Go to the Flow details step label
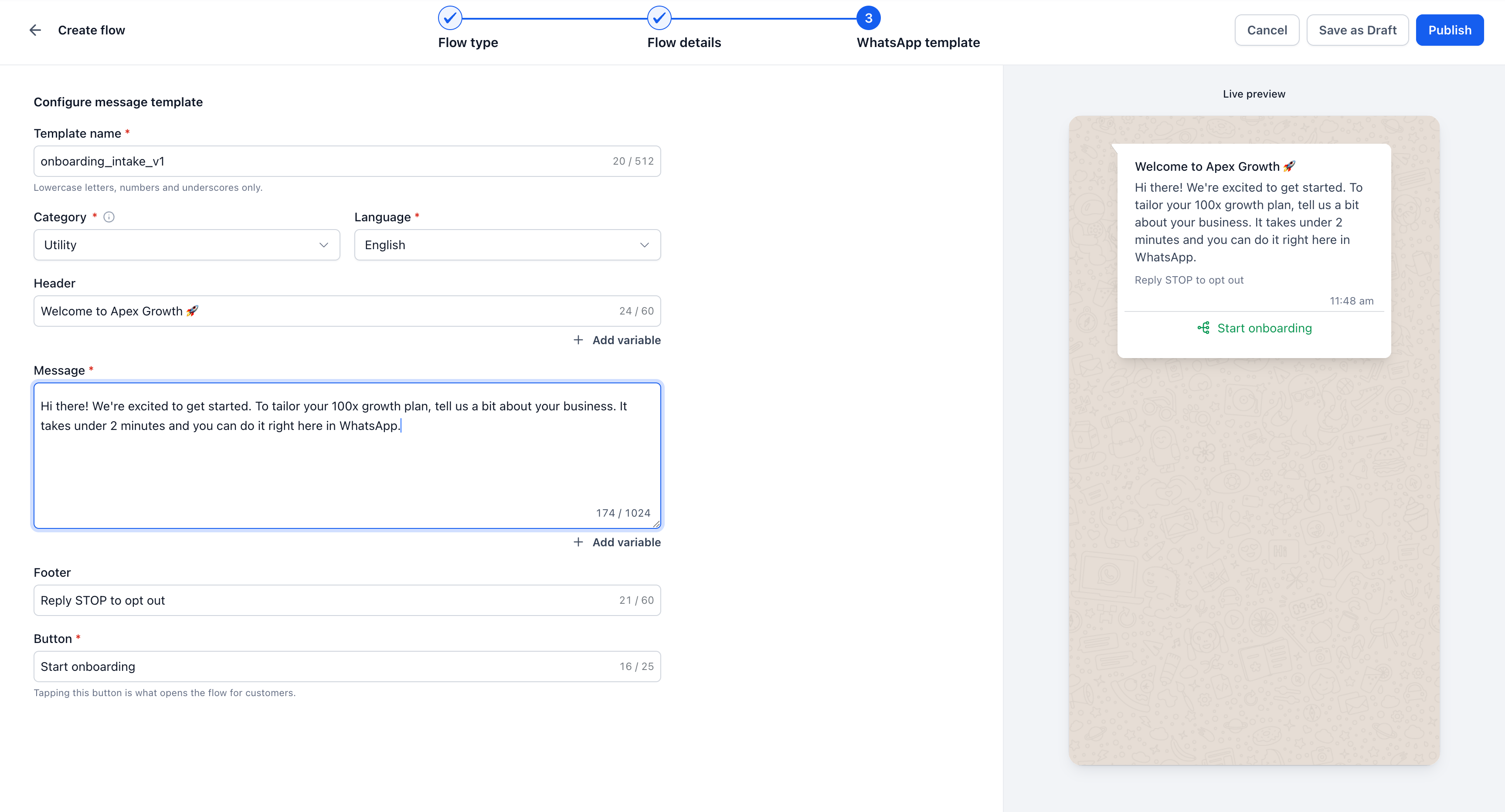This screenshot has height=812, width=1505. pyautogui.click(x=684, y=43)
